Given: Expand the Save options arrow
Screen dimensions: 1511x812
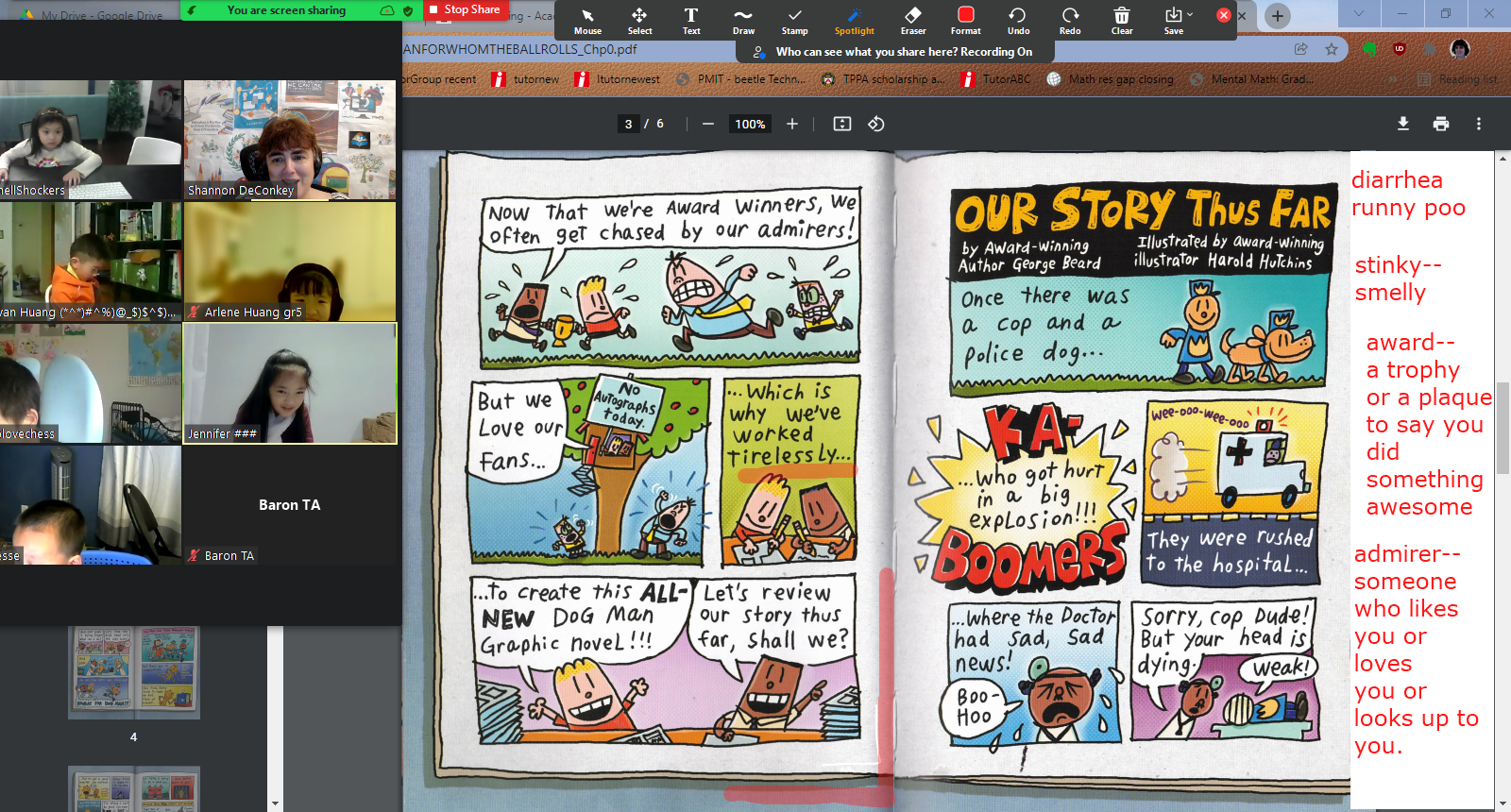Looking at the screenshot, I should click(x=1190, y=14).
